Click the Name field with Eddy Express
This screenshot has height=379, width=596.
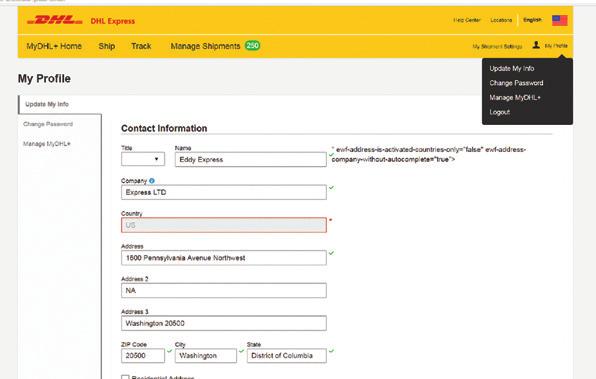coord(250,159)
